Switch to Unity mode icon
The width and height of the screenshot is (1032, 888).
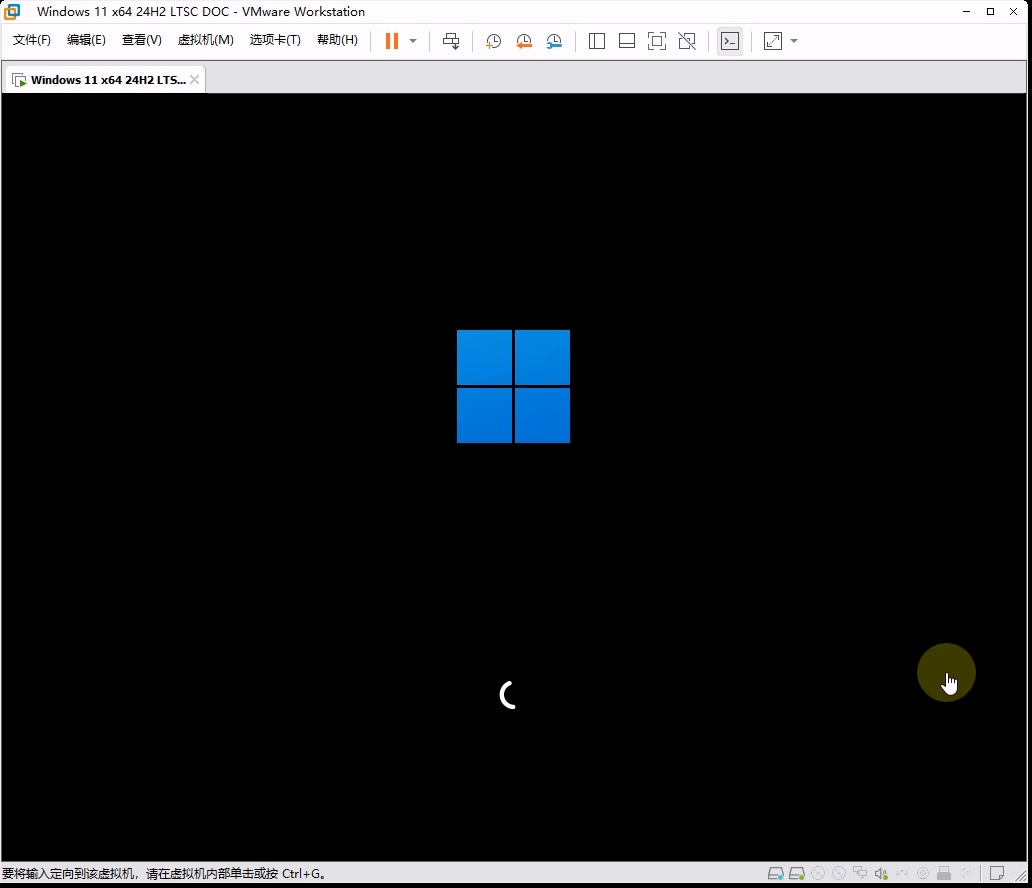[687, 41]
